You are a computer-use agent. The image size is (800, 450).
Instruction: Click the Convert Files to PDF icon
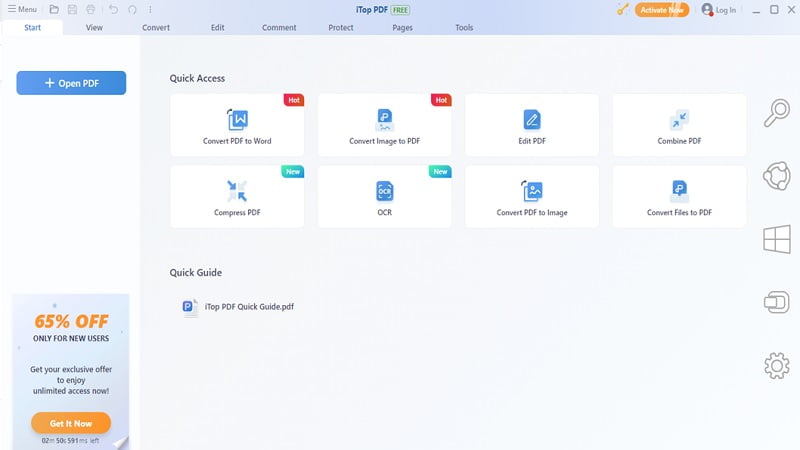[679, 191]
